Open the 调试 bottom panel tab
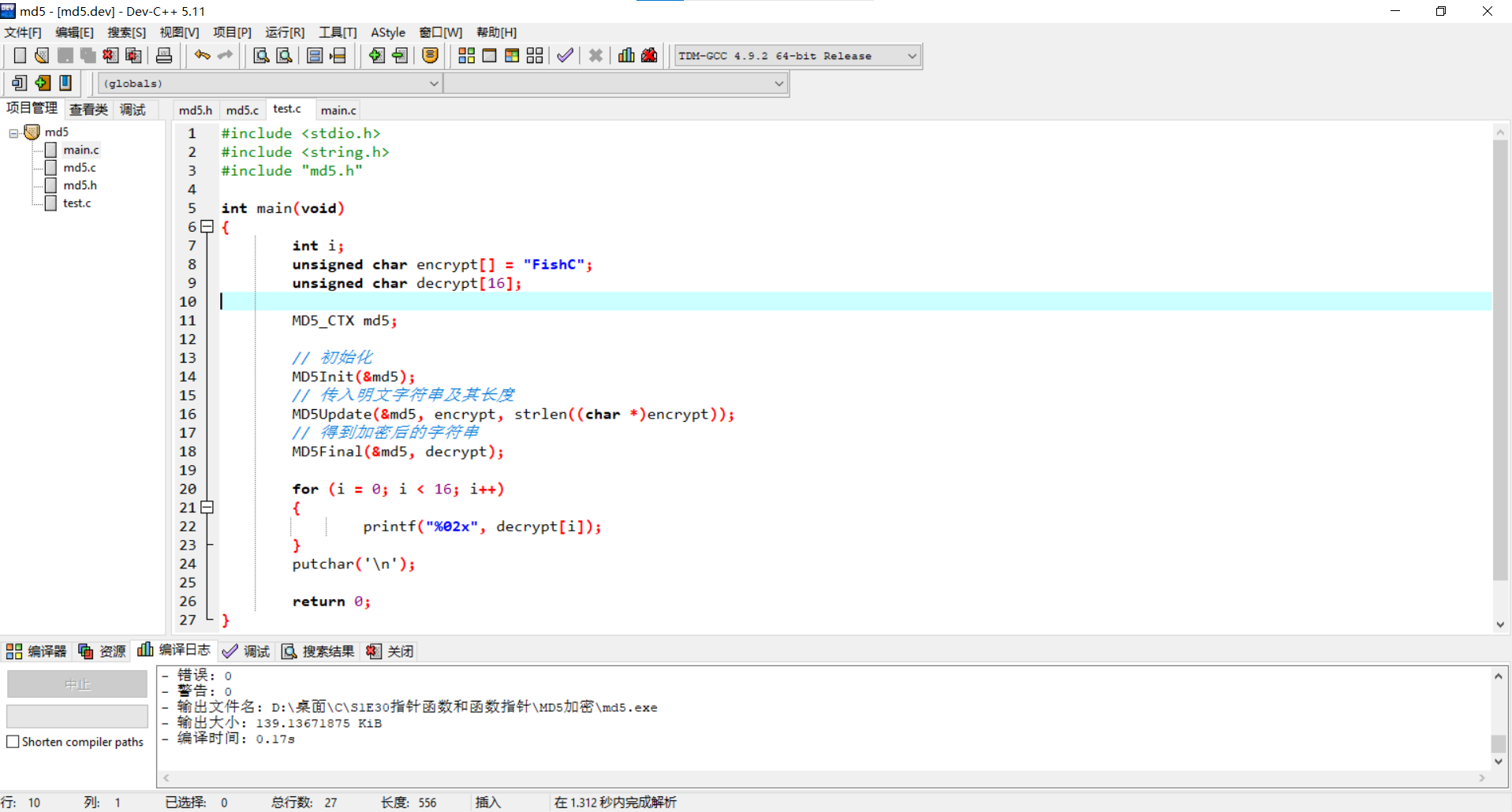The width and height of the screenshot is (1512, 812). tap(246, 651)
